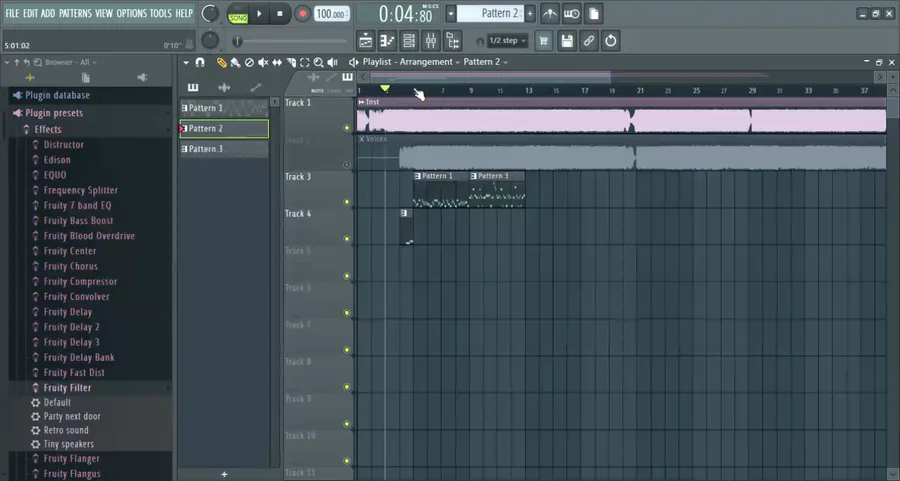Screen dimensions: 900x481
Task: Click the transport Stop button
Action: pos(280,13)
